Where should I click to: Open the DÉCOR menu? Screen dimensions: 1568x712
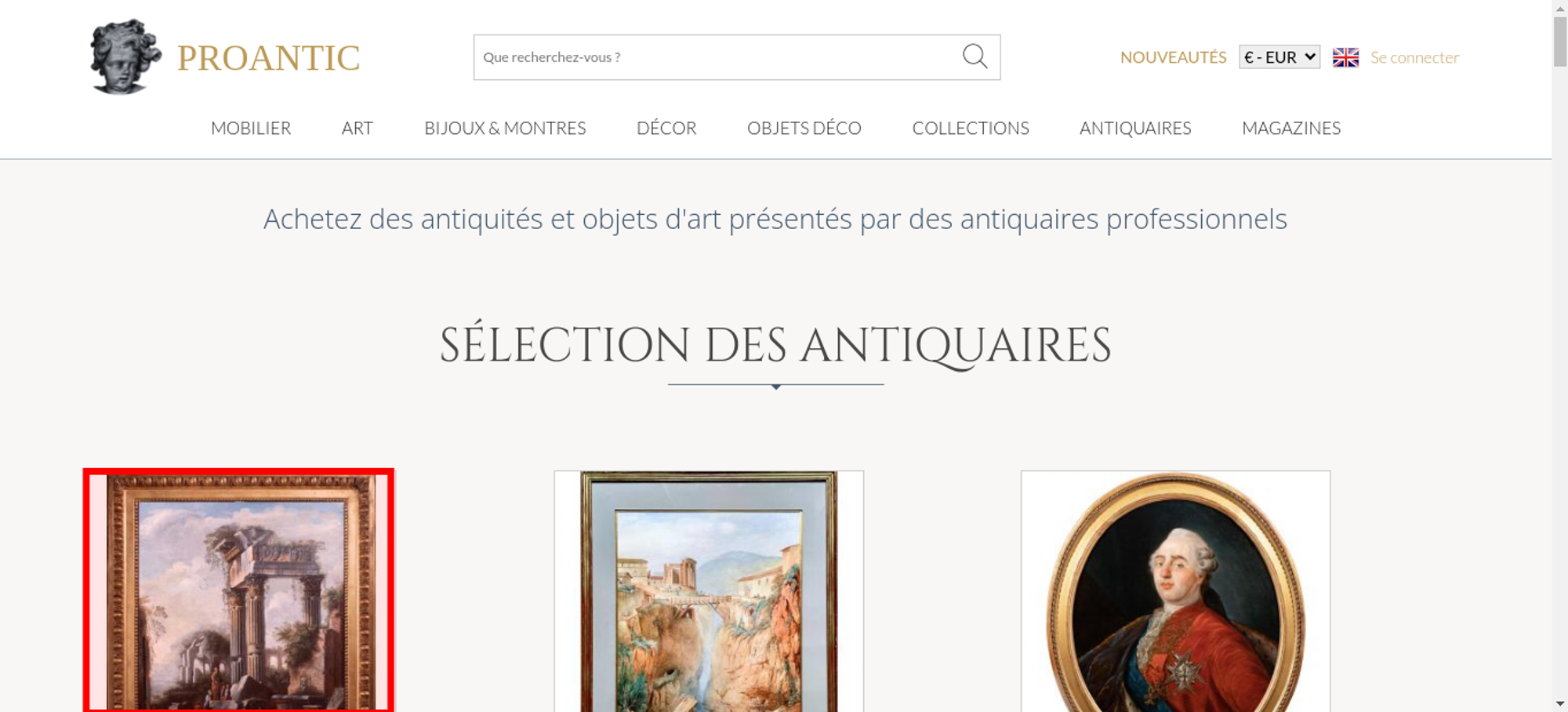pos(666,128)
